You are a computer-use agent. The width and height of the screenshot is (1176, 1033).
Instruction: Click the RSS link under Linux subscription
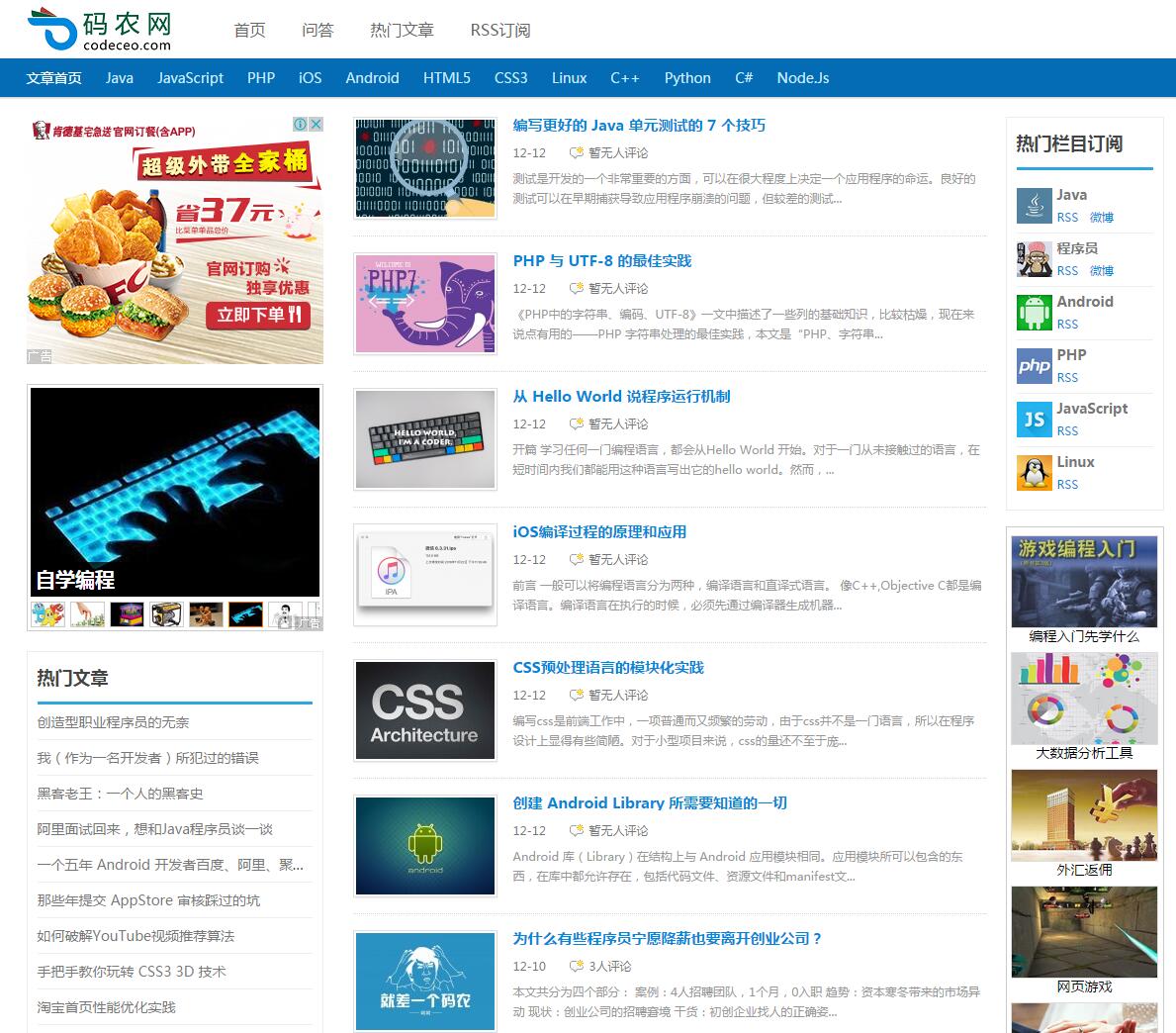[1067, 485]
